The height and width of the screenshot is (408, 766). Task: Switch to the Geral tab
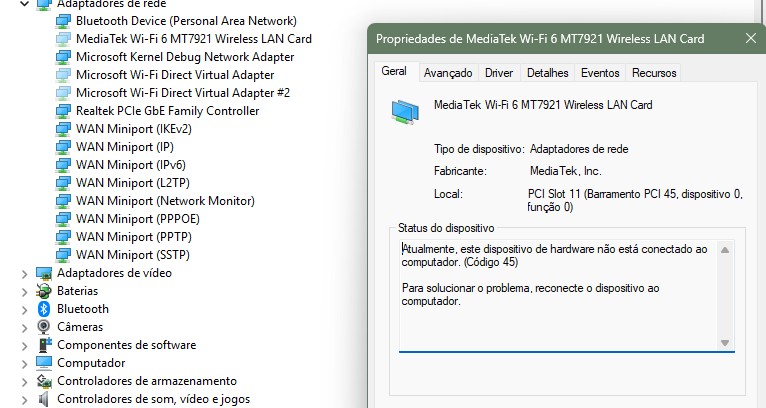click(x=394, y=71)
